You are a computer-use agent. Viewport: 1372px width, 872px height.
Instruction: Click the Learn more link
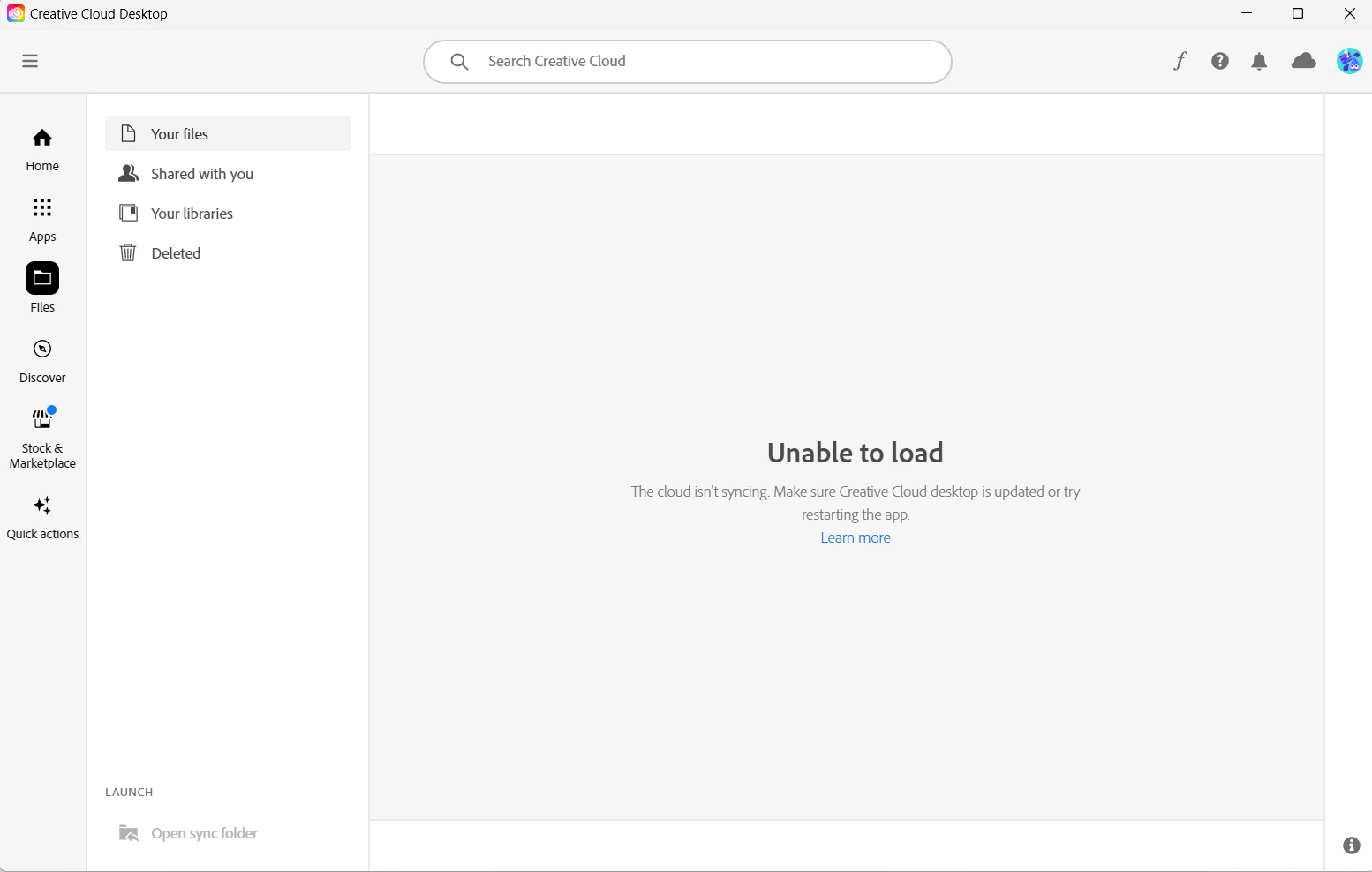(x=856, y=537)
